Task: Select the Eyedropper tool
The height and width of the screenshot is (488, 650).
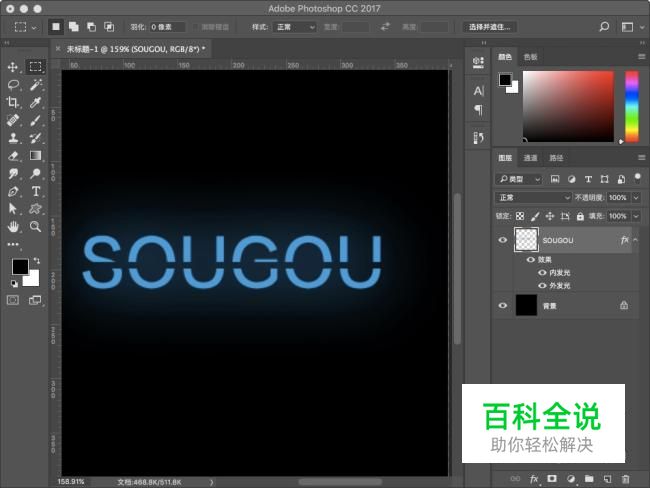Action: point(36,102)
